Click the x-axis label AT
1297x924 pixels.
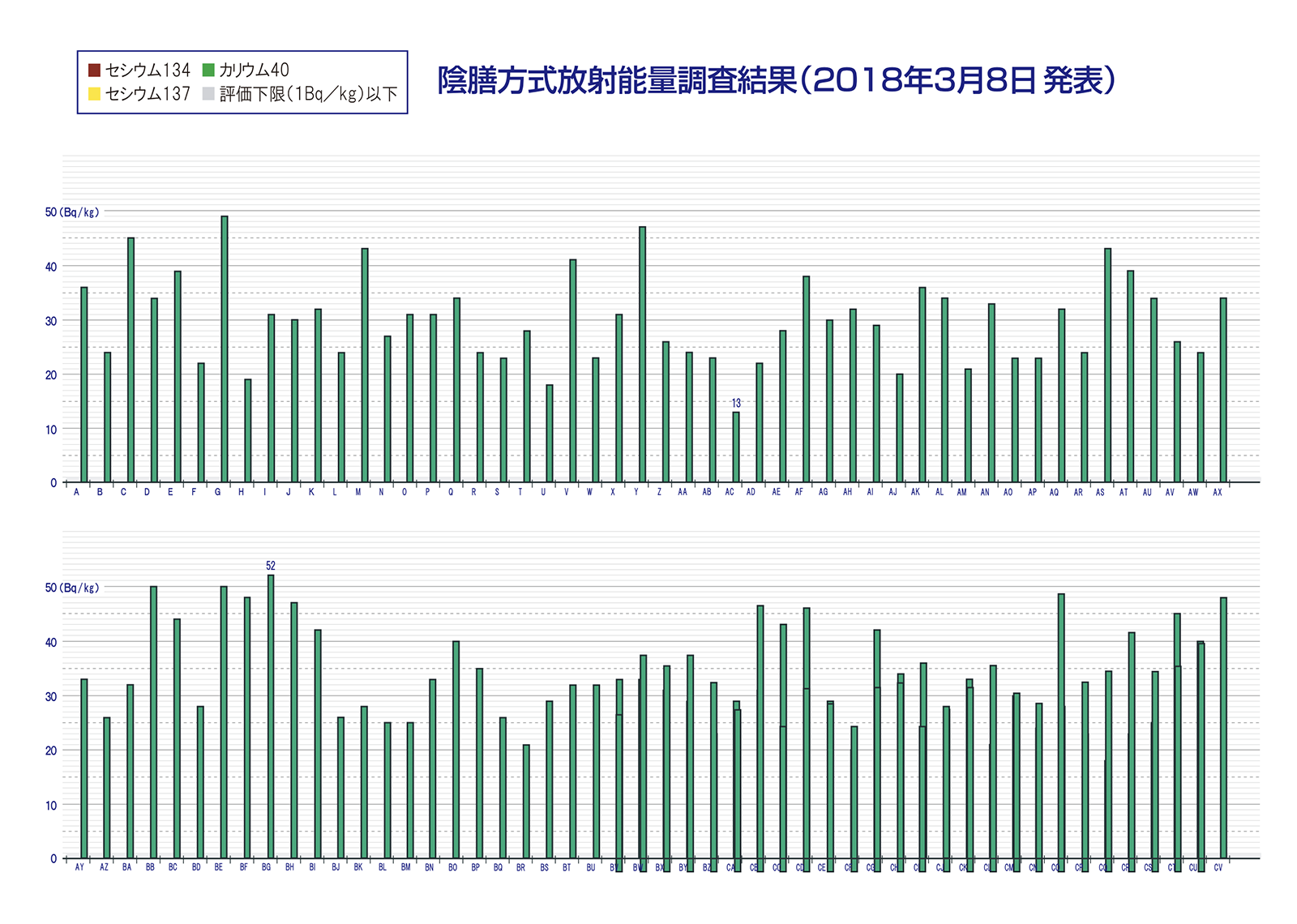pyautogui.click(x=1124, y=492)
